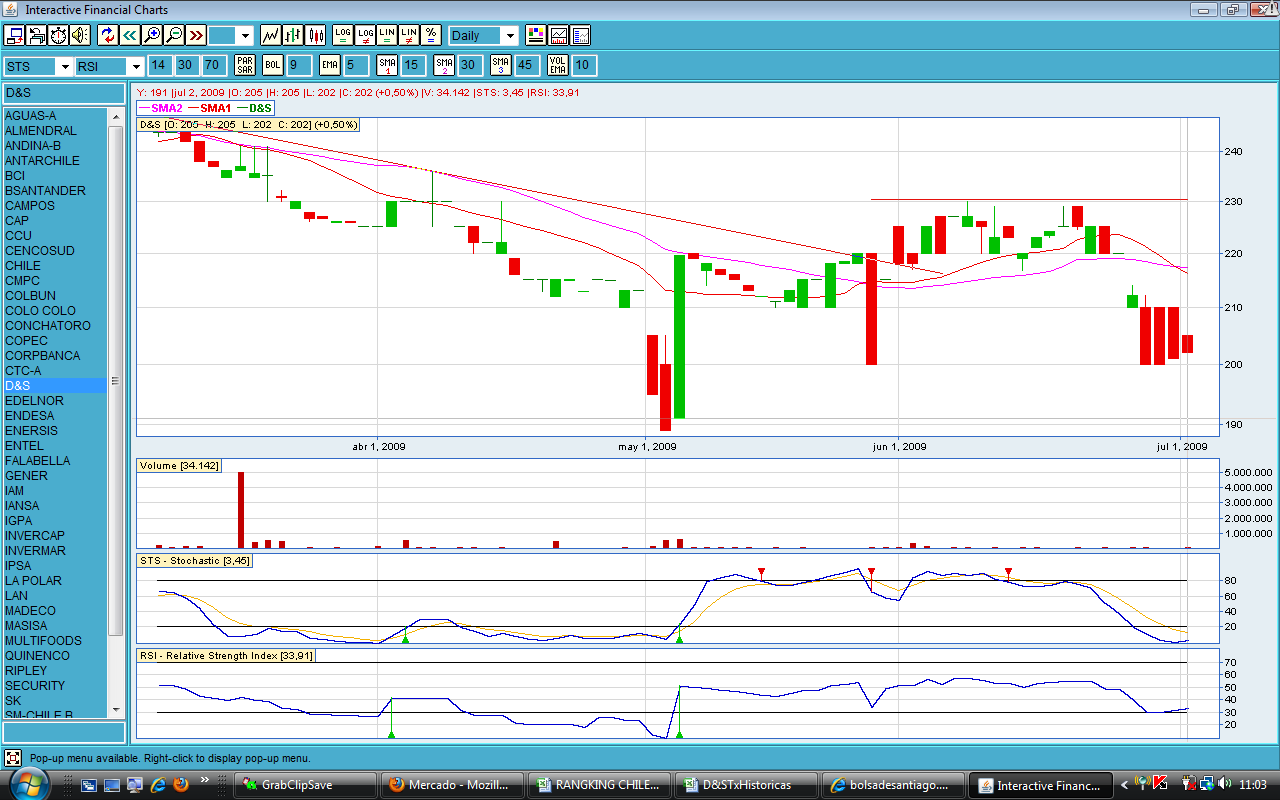Viewport: 1280px width, 800px height.
Task: Switch to GrabClipSave in the taskbar
Action: pos(305,785)
